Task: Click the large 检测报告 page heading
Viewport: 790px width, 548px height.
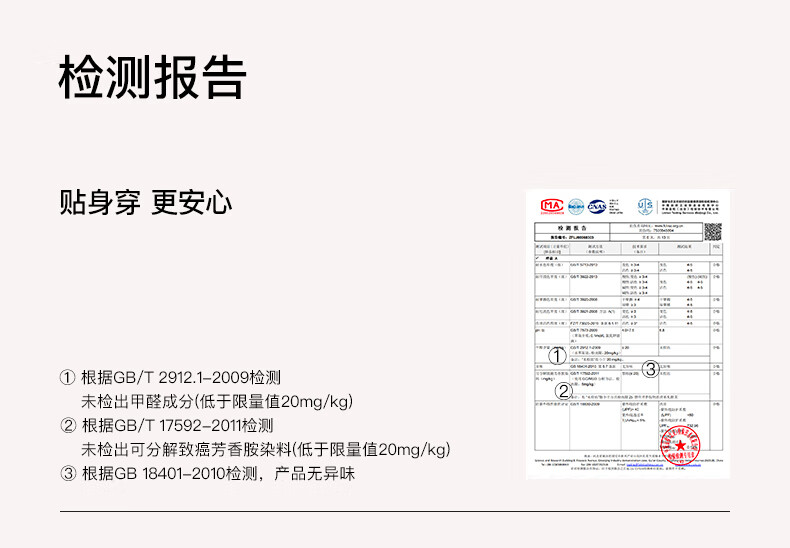Action: point(153,78)
